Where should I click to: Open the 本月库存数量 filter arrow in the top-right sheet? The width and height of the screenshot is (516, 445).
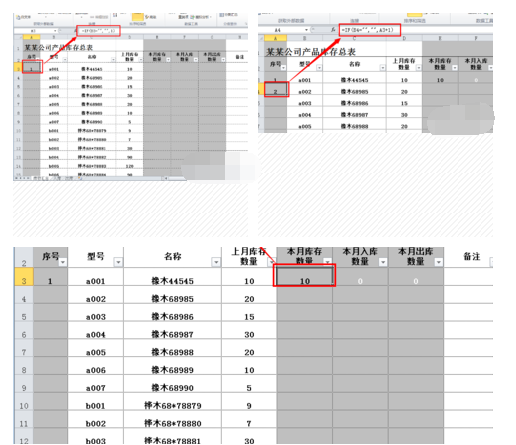(455, 68)
